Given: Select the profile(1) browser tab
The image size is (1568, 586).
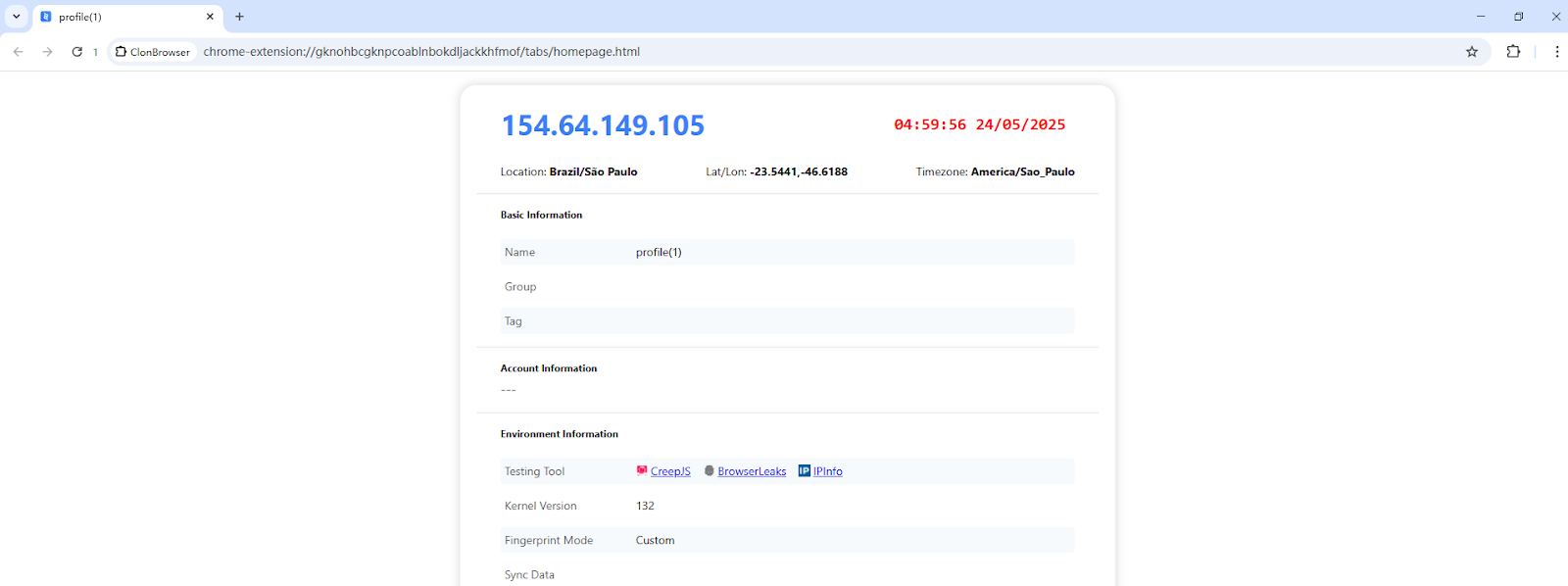Looking at the screenshot, I should (x=118, y=17).
